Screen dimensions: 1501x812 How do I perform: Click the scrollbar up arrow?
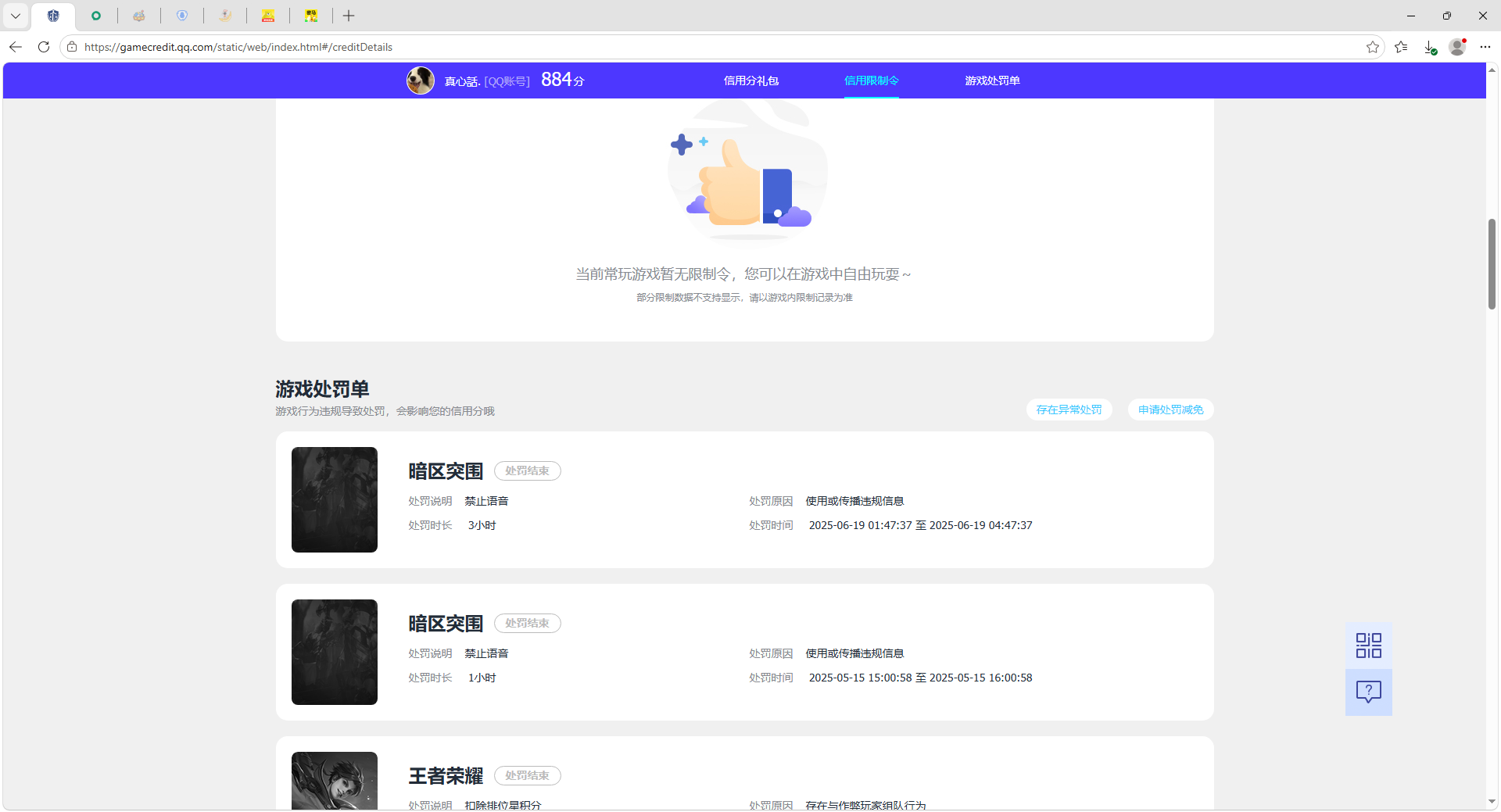pos(1492,70)
